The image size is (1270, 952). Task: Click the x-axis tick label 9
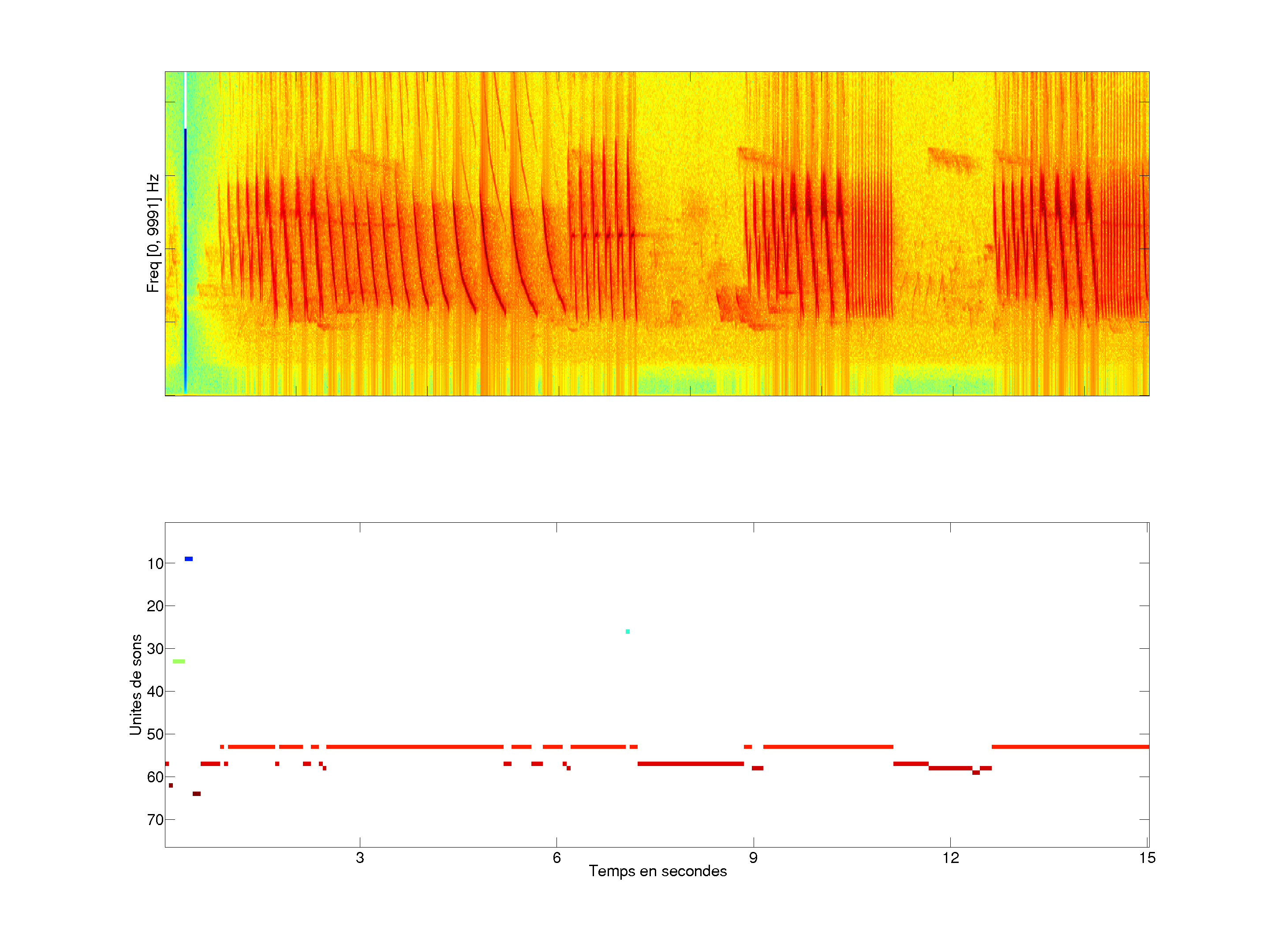pos(753,858)
